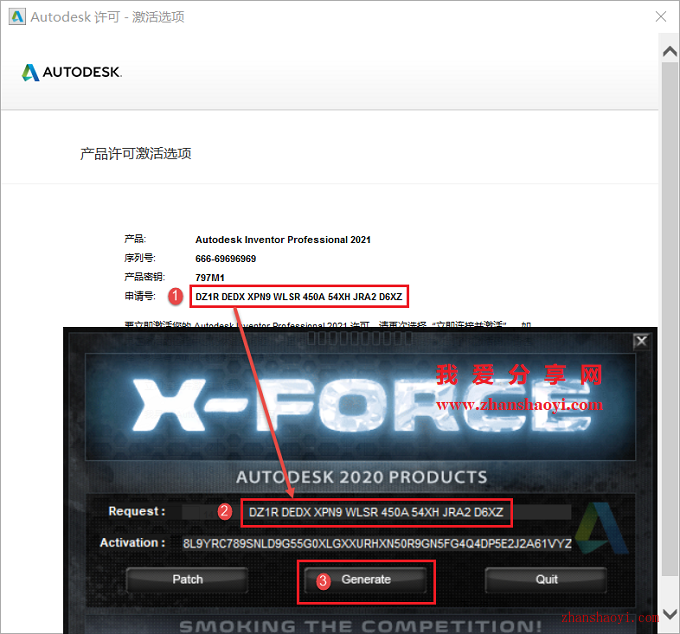Screen dimensions: 680x634
Task: Click the Autodesk title bar app icon
Action: [x=17, y=17]
